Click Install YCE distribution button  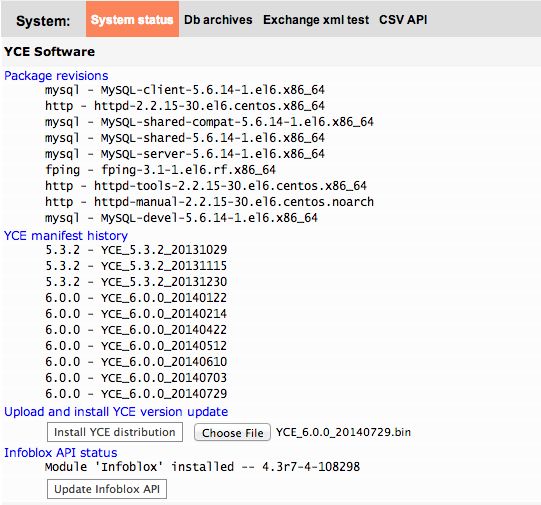(115, 432)
